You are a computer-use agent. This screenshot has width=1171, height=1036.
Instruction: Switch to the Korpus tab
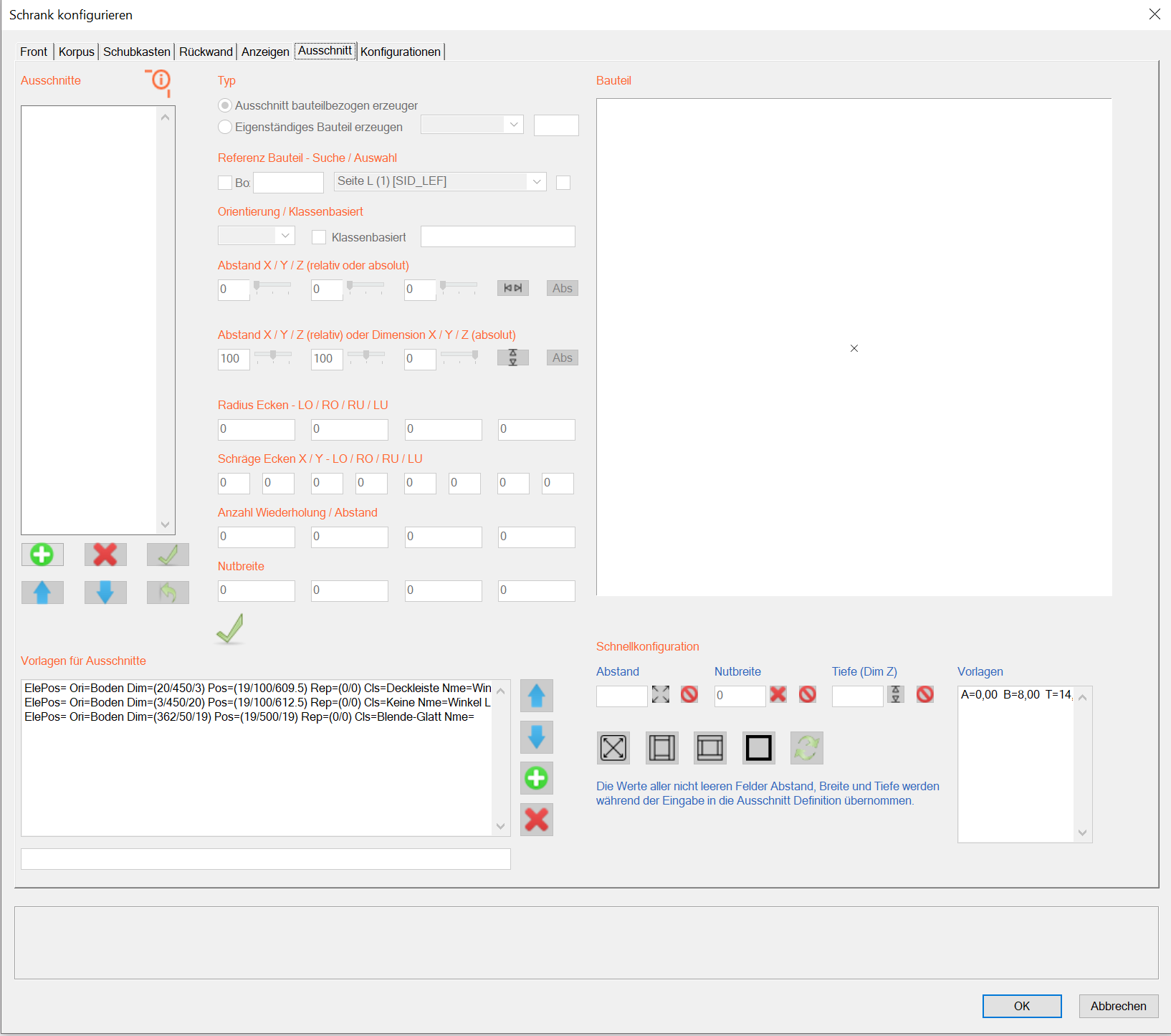pos(76,52)
